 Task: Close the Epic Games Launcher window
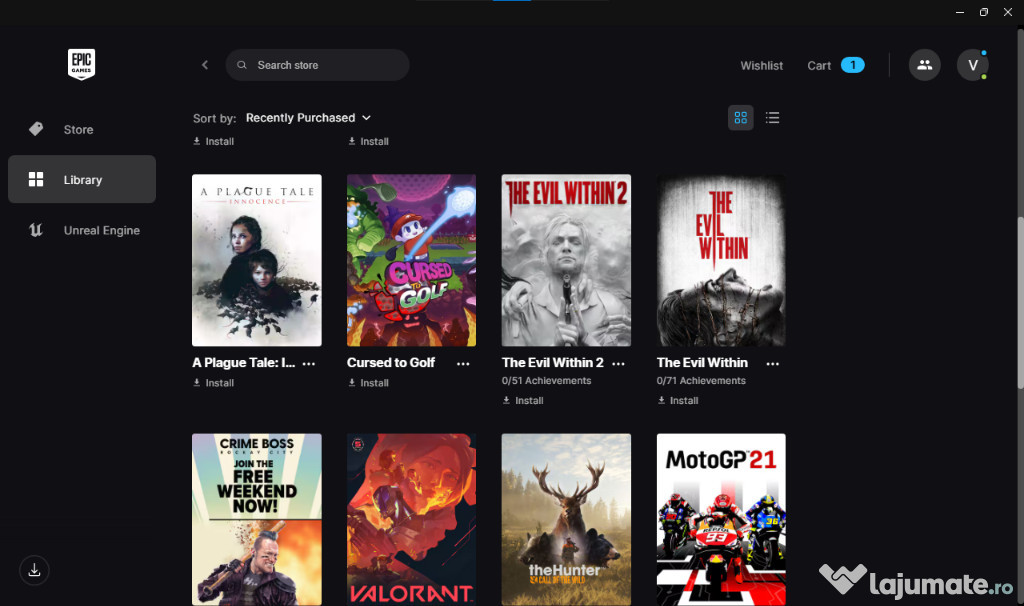(x=1008, y=12)
